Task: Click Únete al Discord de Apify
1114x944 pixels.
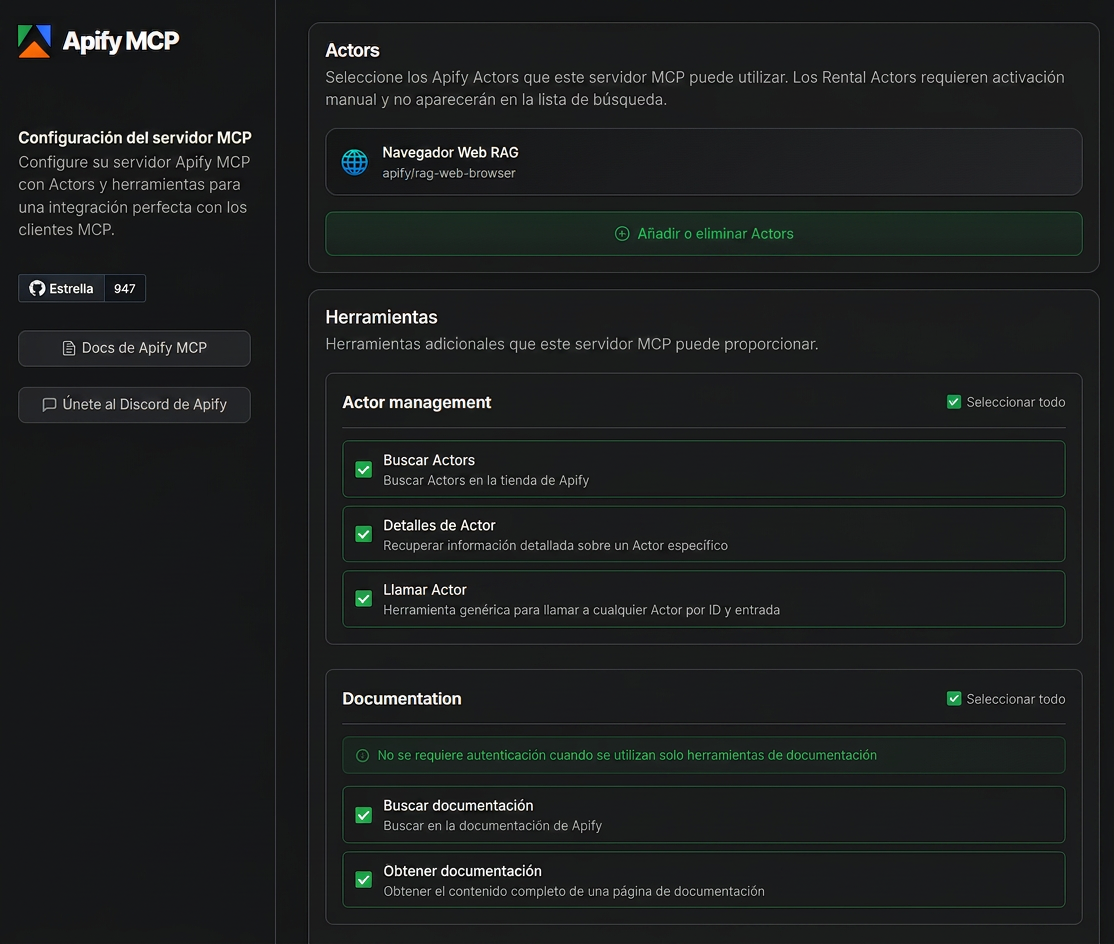Action: pos(134,405)
